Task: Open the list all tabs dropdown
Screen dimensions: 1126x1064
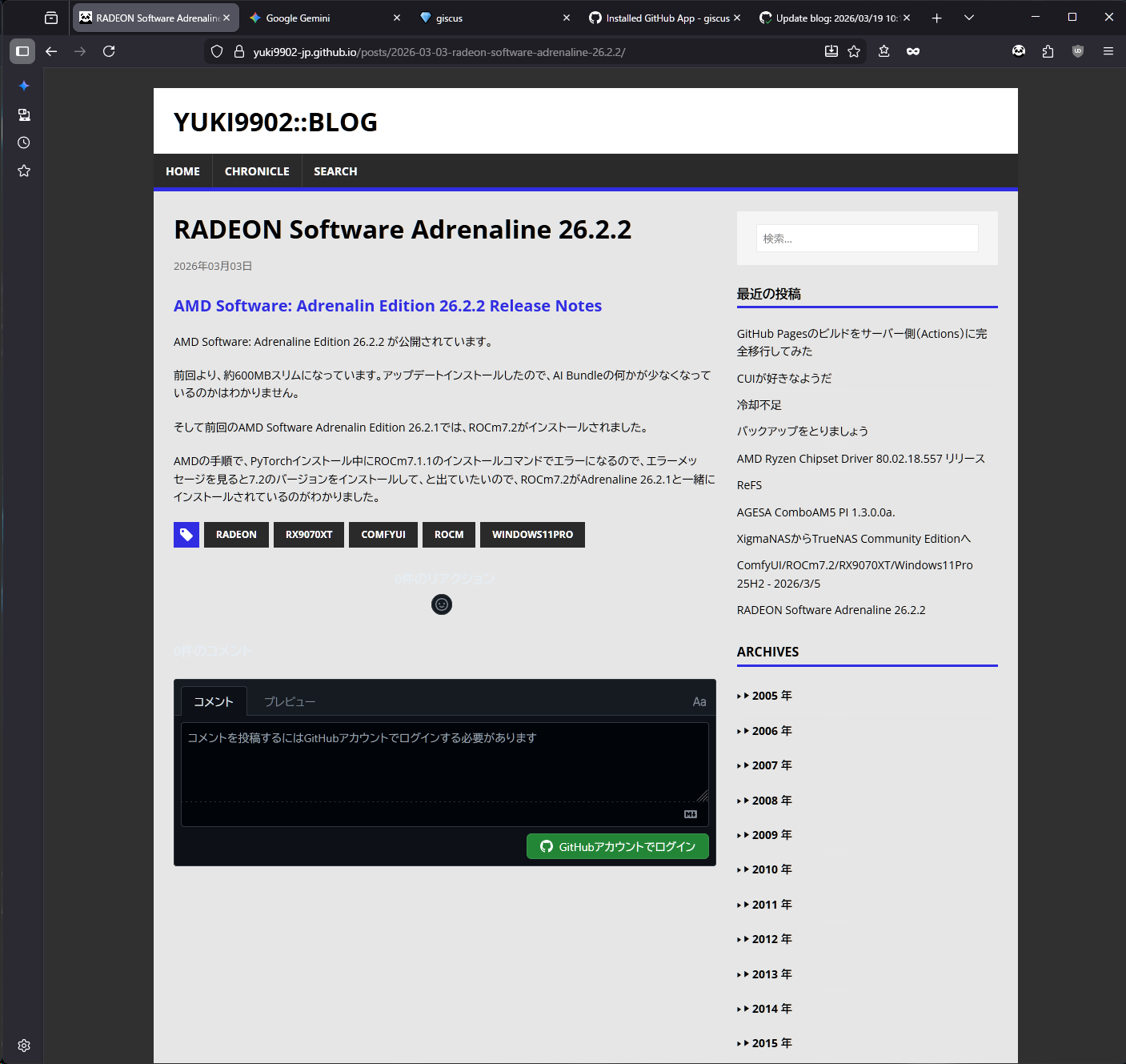Action: (x=969, y=18)
